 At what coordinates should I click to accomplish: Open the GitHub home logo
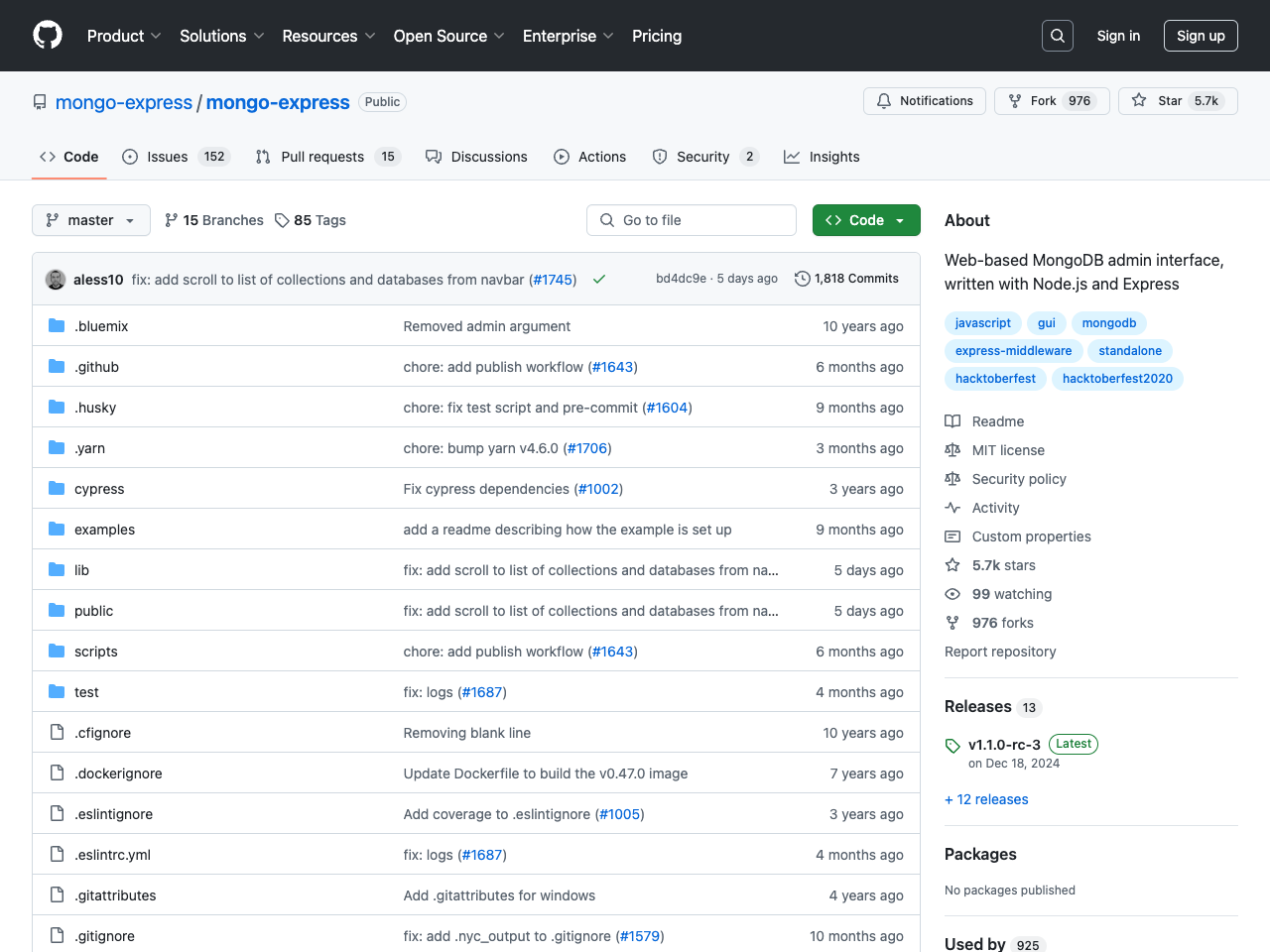[x=48, y=36]
